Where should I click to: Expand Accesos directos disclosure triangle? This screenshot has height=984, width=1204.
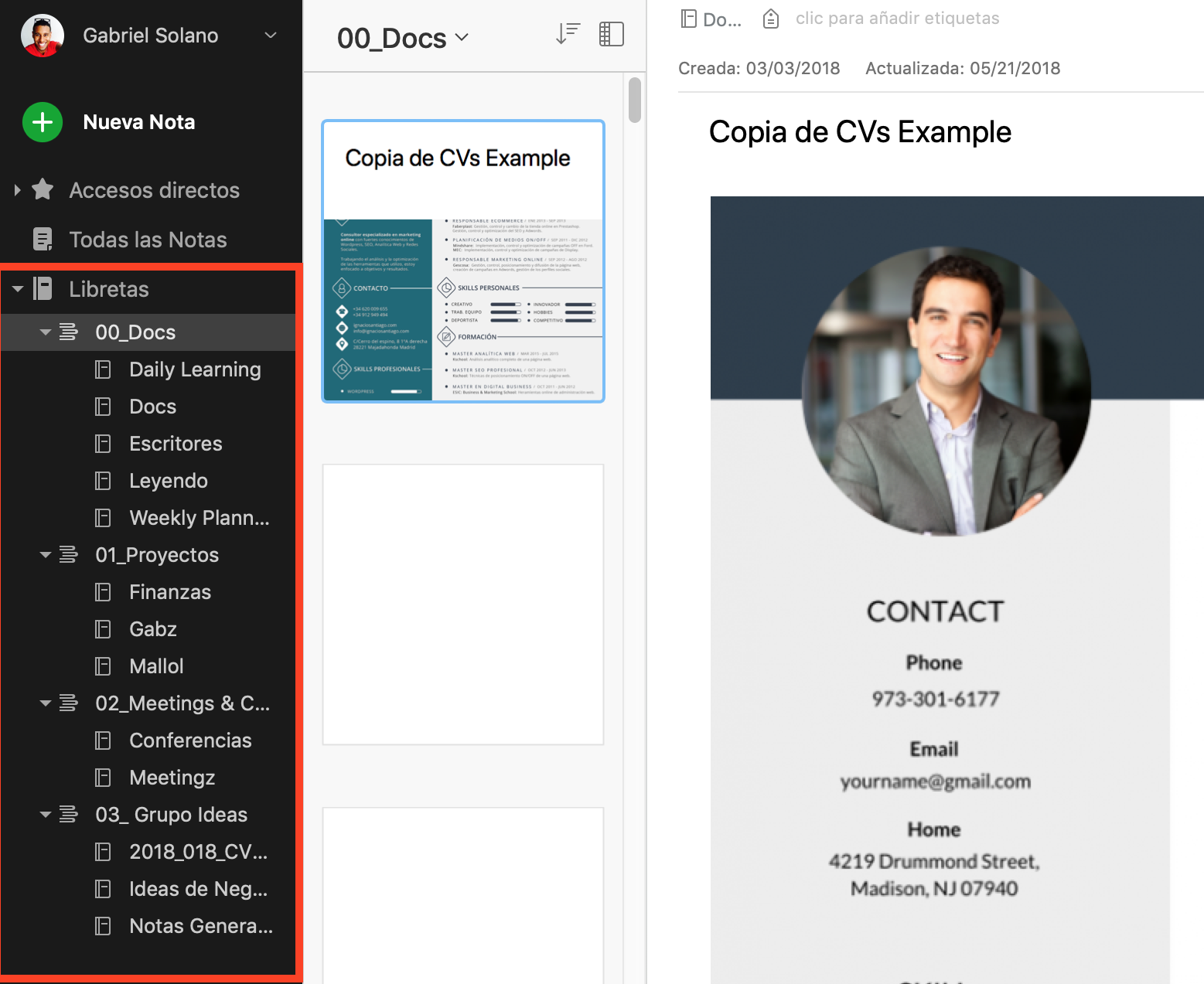17,190
